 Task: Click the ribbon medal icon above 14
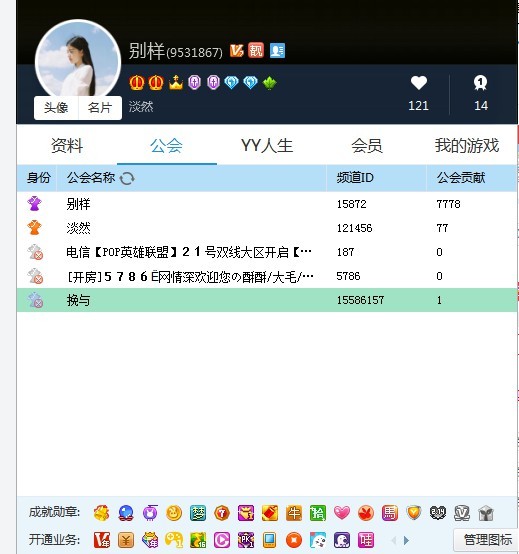tap(480, 83)
